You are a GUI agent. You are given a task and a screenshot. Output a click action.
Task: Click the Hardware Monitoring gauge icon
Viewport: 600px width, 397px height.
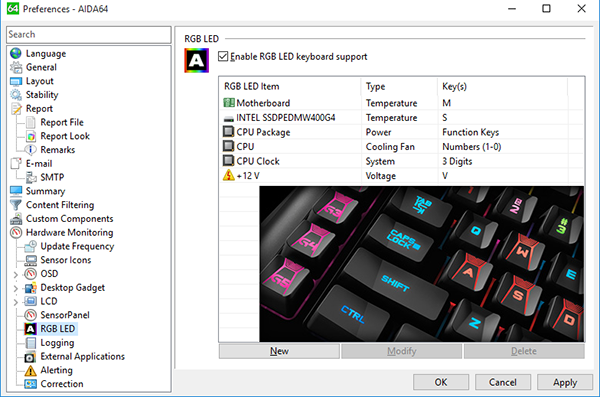pyautogui.click(x=16, y=232)
